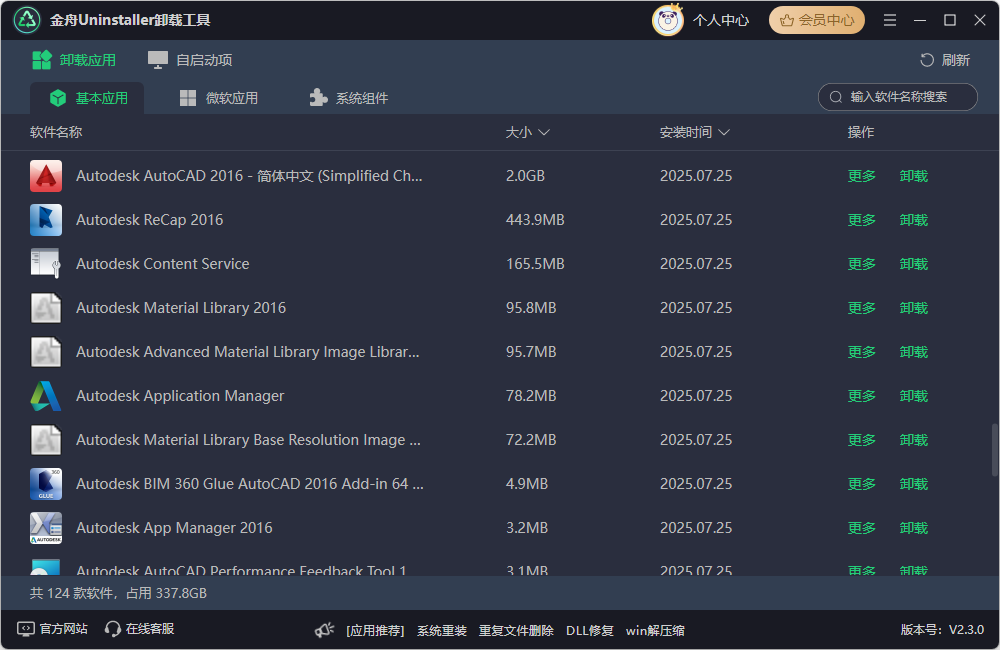Click the software name search box
Screen dimensions: 1000x650
coord(897,97)
